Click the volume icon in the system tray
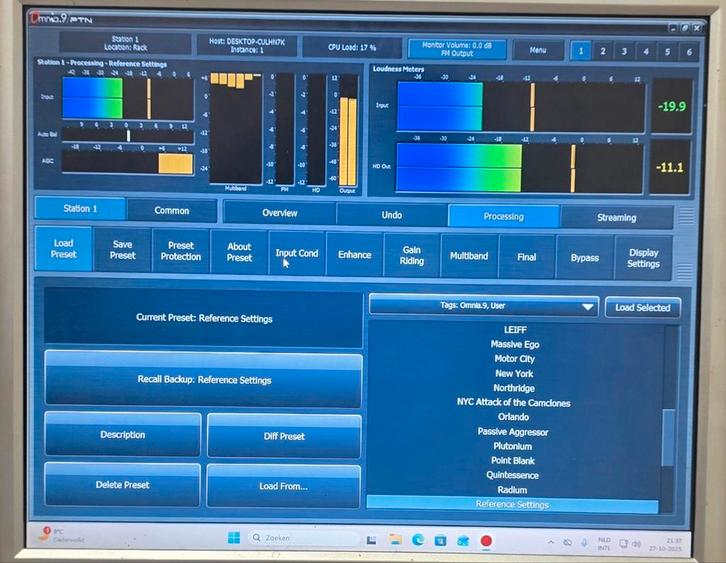The height and width of the screenshot is (563, 726). 636,541
